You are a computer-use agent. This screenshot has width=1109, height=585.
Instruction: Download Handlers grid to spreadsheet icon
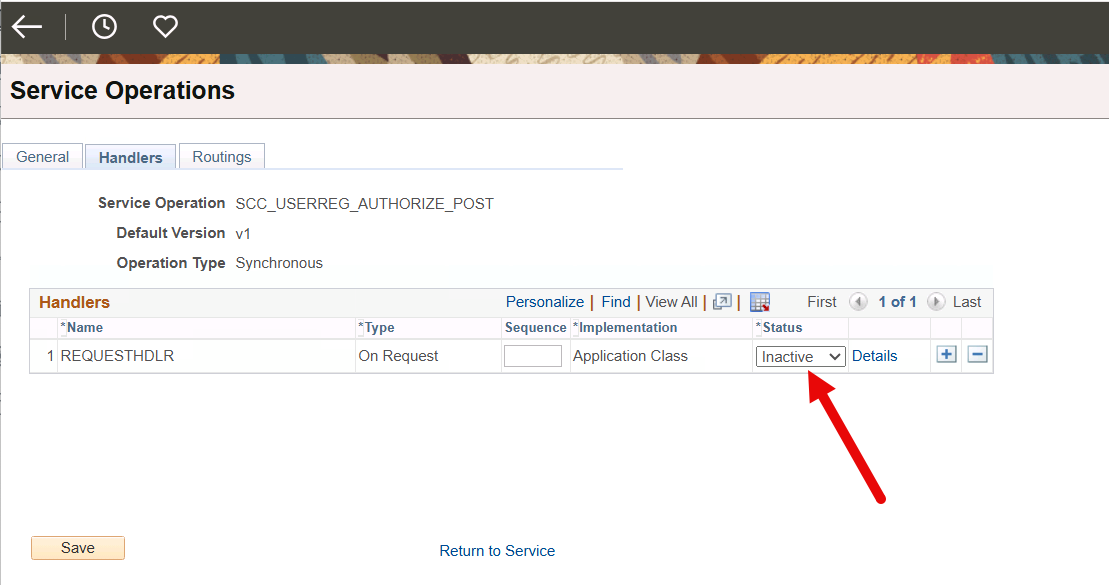pyautogui.click(x=760, y=302)
